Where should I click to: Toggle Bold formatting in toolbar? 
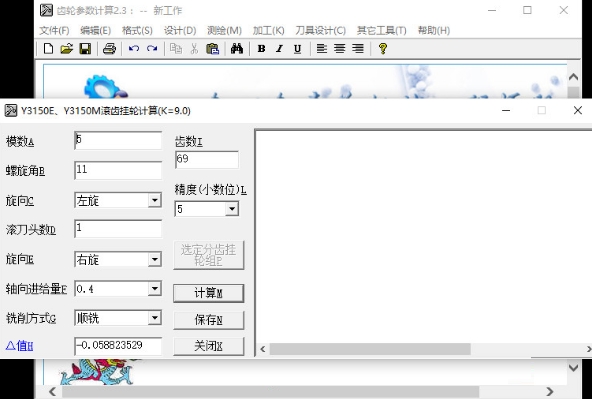(x=261, y=49)
